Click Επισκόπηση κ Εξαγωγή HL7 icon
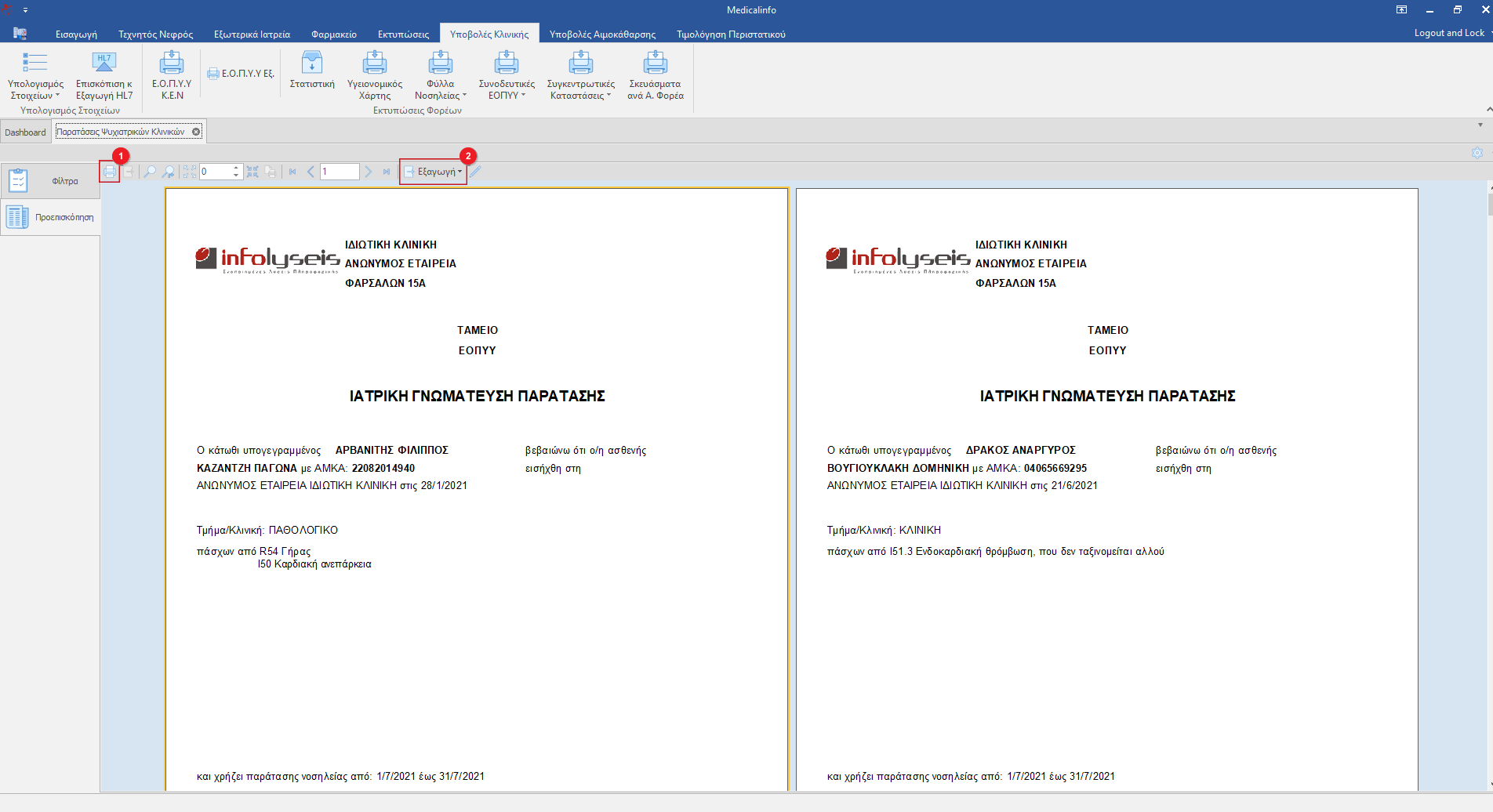This screenshot has height=812, width=1493. click(x=104, y=76)
